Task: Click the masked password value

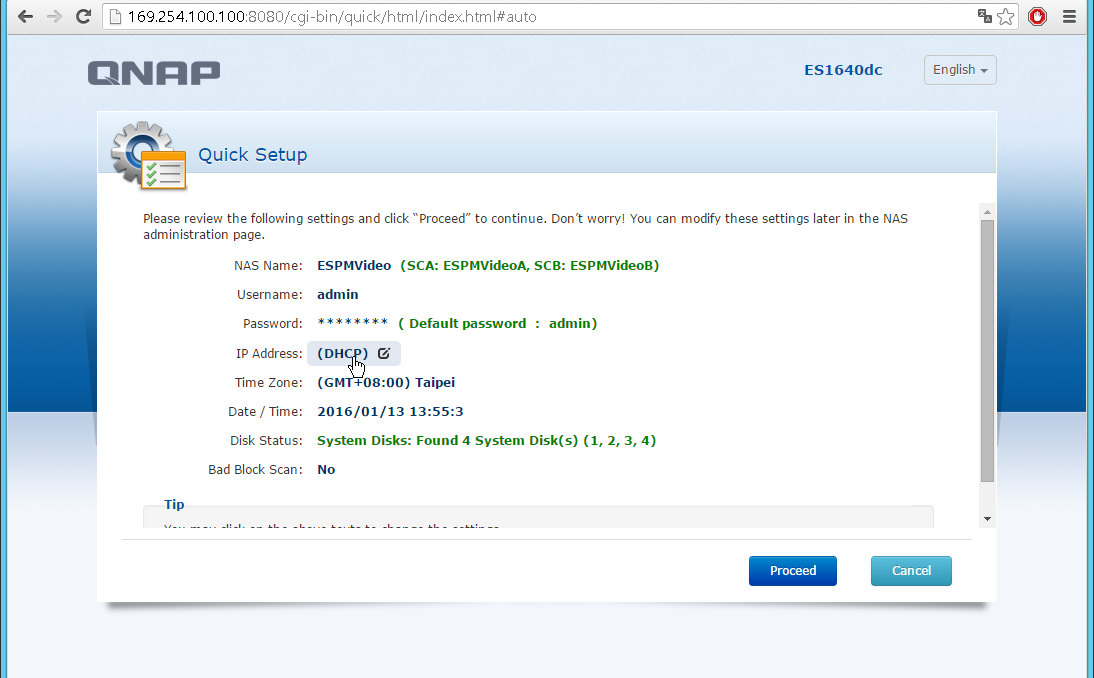Action: (352, 324)
